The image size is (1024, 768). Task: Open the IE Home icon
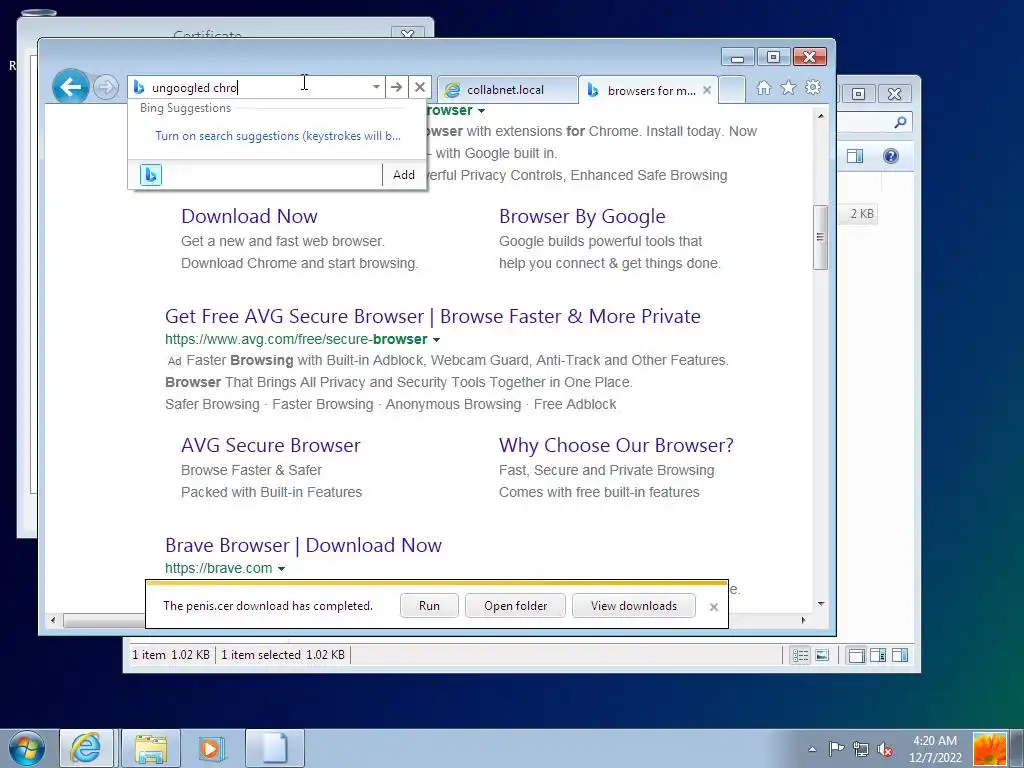(763, 88)
